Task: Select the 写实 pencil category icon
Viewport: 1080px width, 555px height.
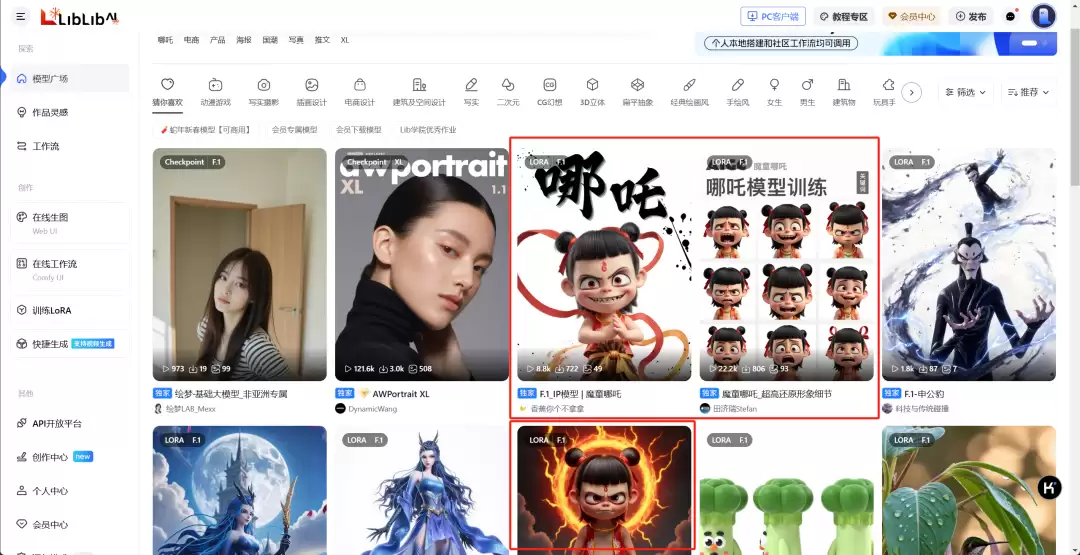Action: (x=471, y=92)
